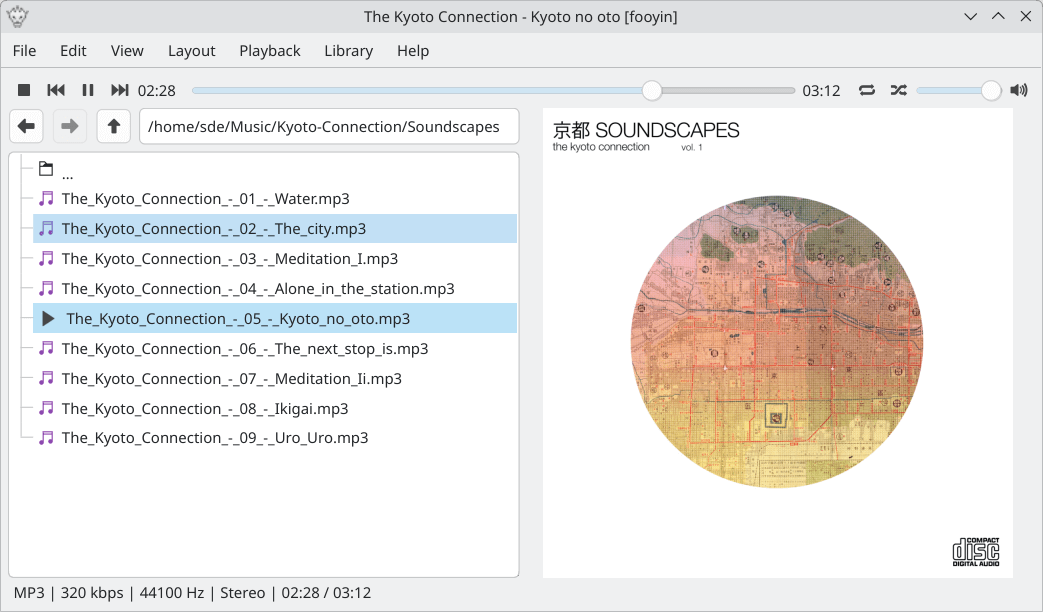Open the Layout menu
Image resolution: width=1043 pixels, height=612 pixels.
[x=191, y=51]
